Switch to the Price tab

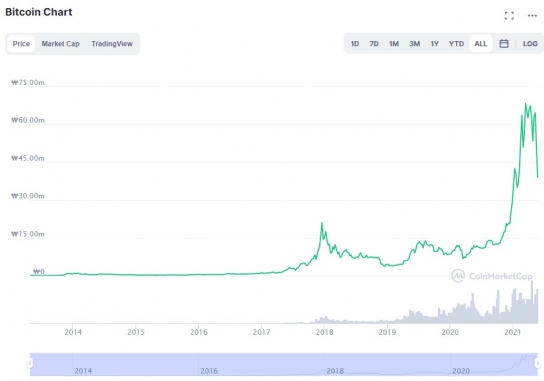coord(21,44)
